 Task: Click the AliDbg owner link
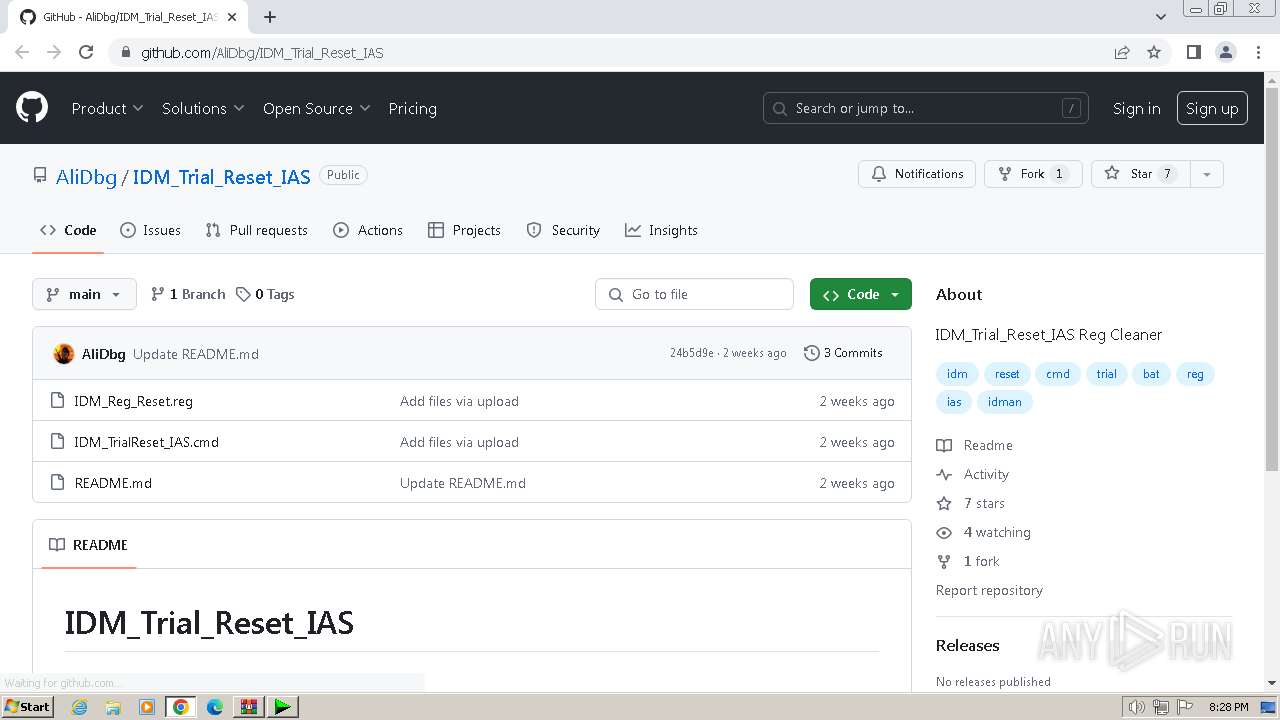86,177
